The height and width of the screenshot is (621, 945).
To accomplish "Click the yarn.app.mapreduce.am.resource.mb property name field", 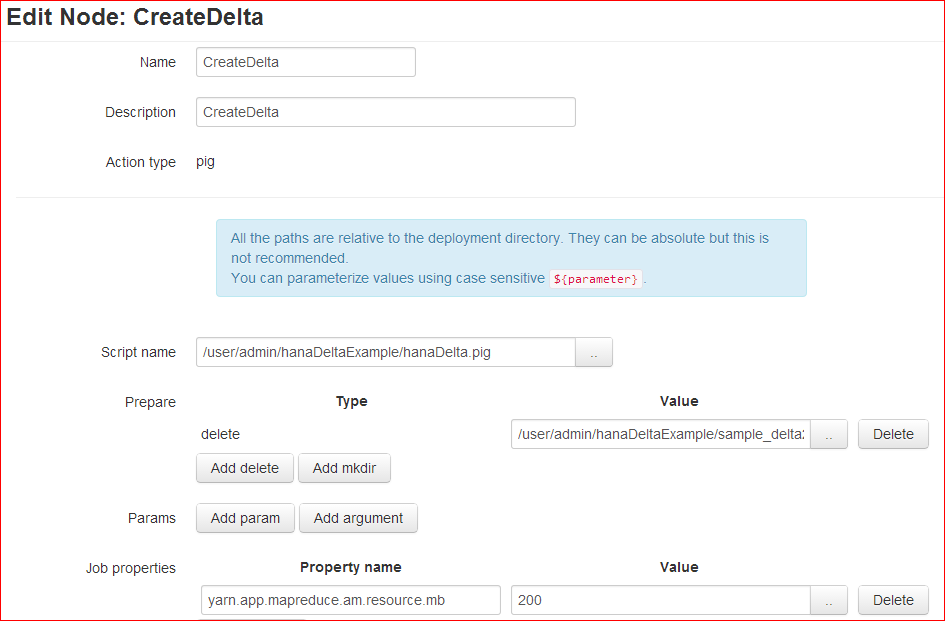I will 351,600.
